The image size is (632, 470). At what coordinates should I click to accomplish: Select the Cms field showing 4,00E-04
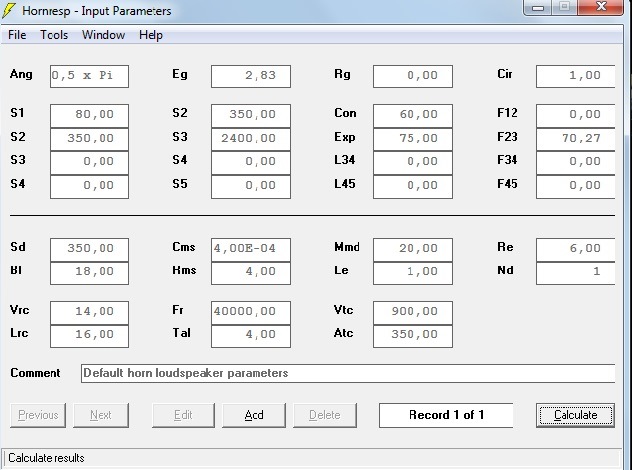tap(251, 250)
